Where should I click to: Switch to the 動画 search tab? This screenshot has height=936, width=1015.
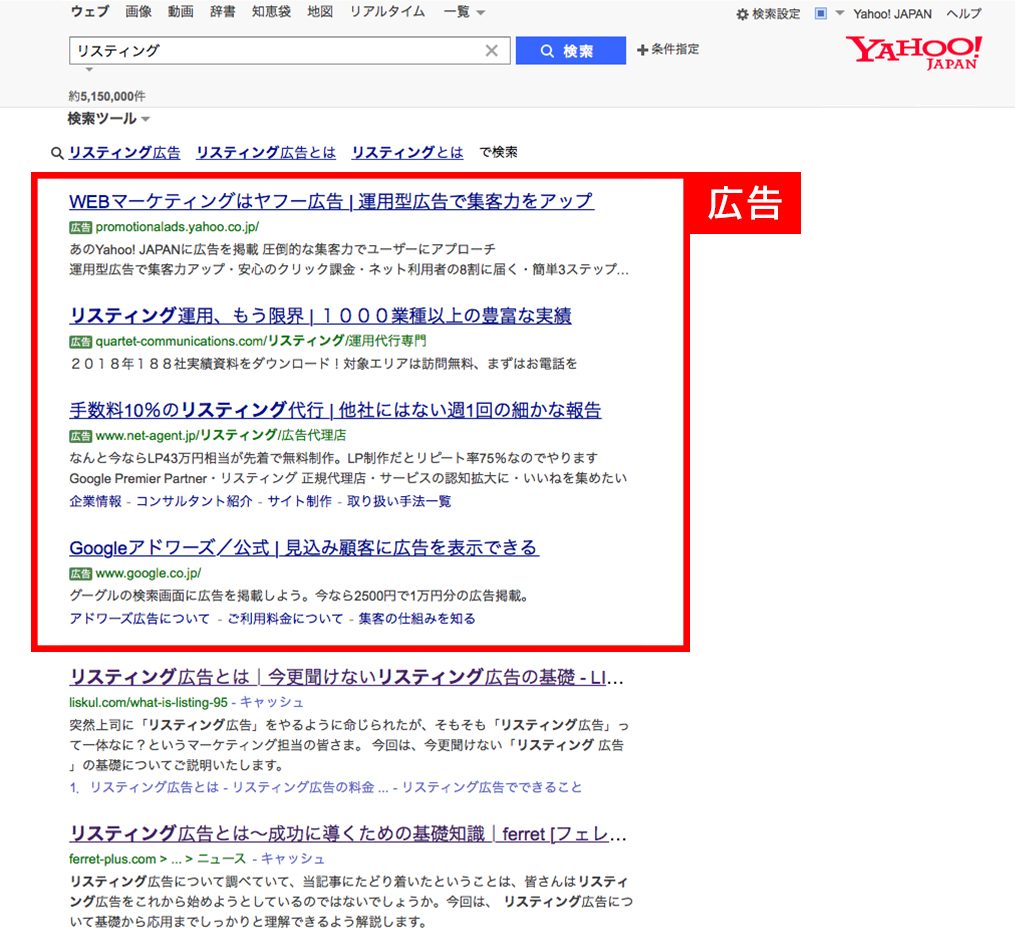pos(181,12)
